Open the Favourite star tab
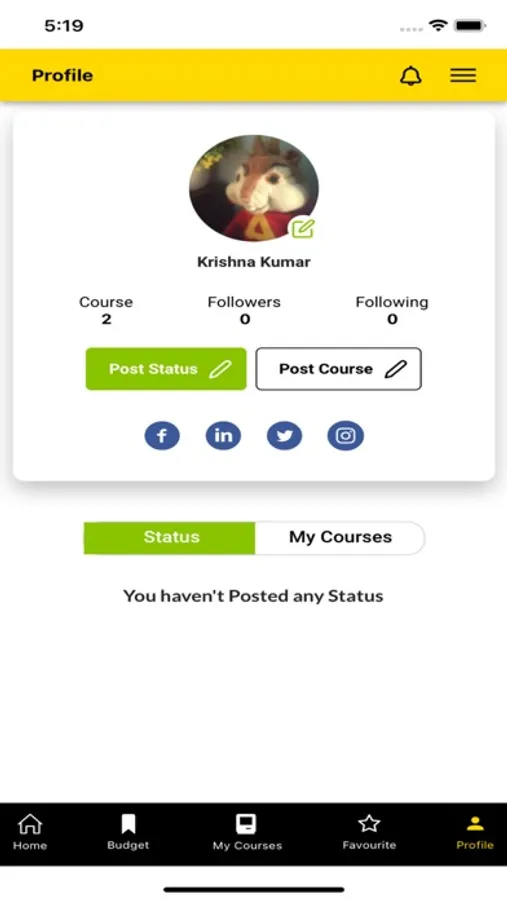Viewport: 507px width, 900px height. click(x=369, y=832)
